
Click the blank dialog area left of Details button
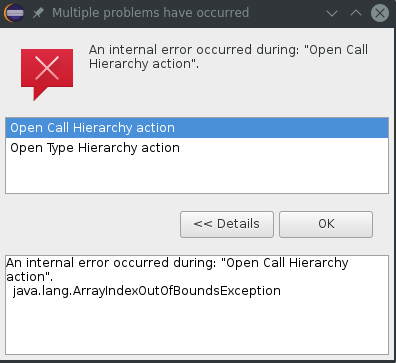point(92,224)
